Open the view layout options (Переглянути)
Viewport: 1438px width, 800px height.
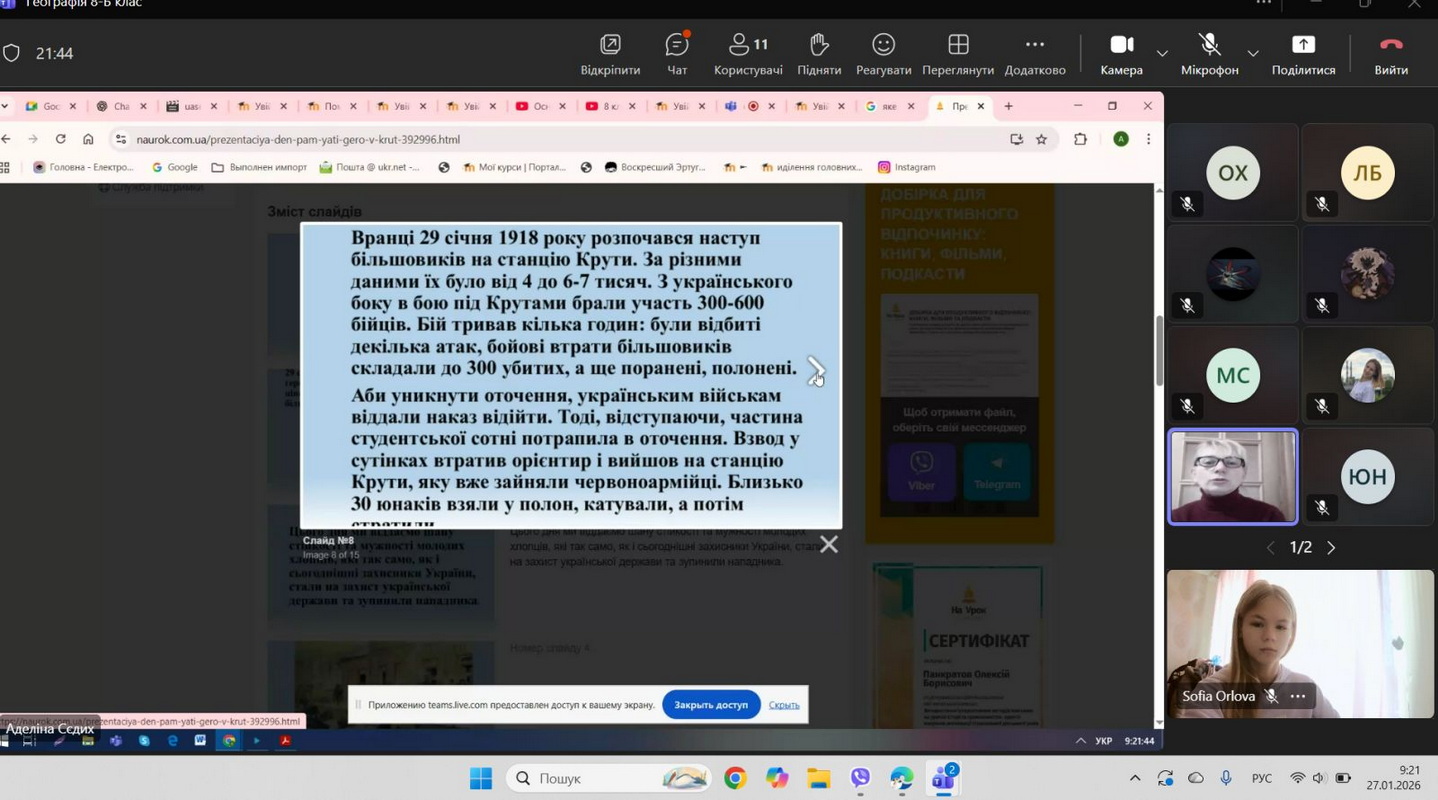[957, 54]
